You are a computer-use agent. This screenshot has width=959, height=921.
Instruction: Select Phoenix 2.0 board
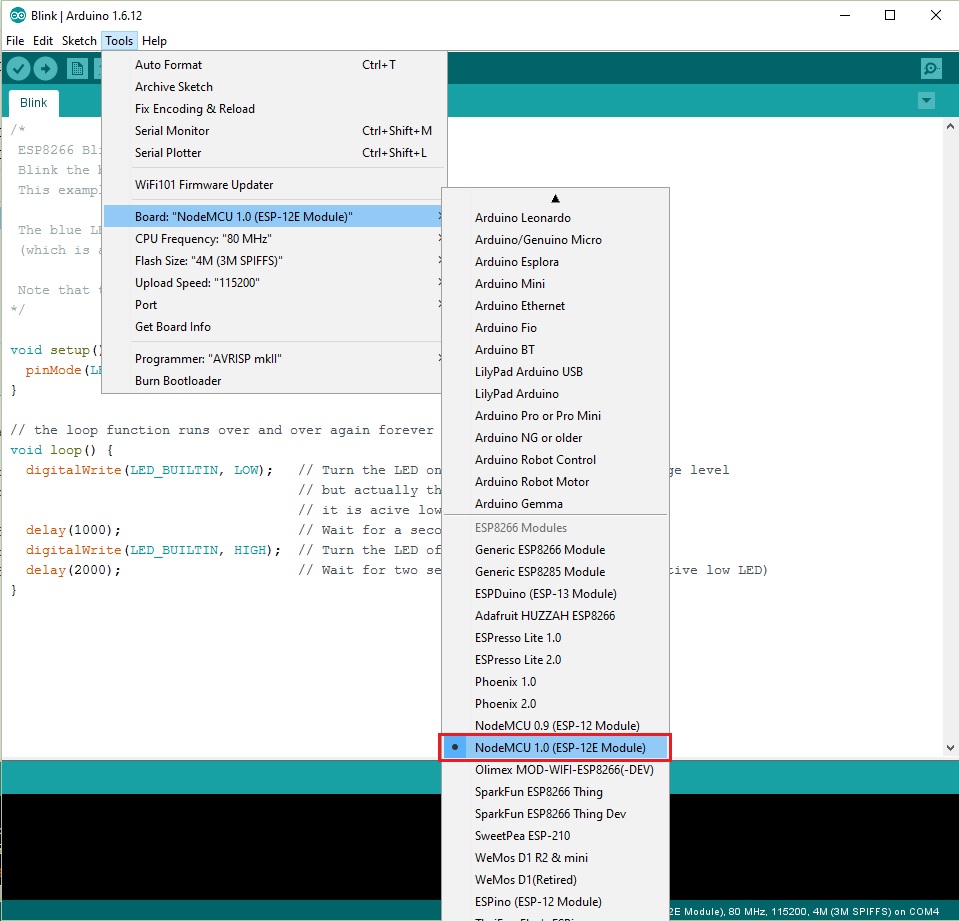(x=555, y=704)
